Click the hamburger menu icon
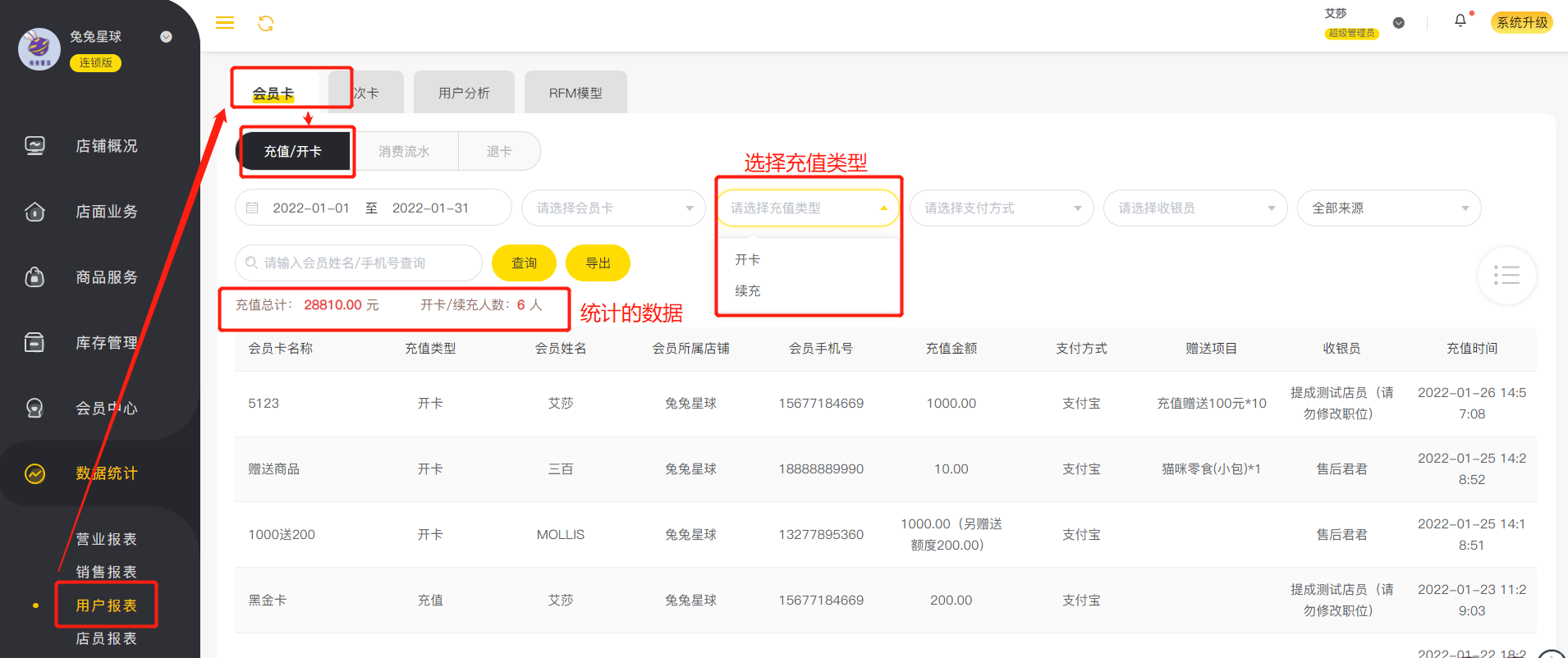This screenshot has width=1568, height=658. point(225,23)
